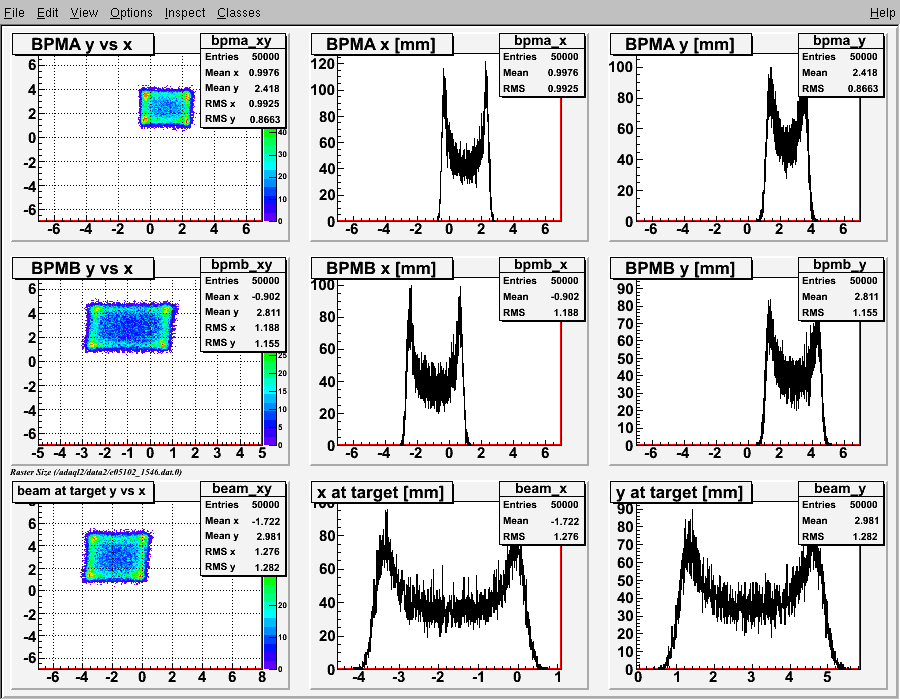Image resolution: width=900 pixels, height=700 pixels.
Task: Click the bpma_x stats box header
Action: point(542,41)
